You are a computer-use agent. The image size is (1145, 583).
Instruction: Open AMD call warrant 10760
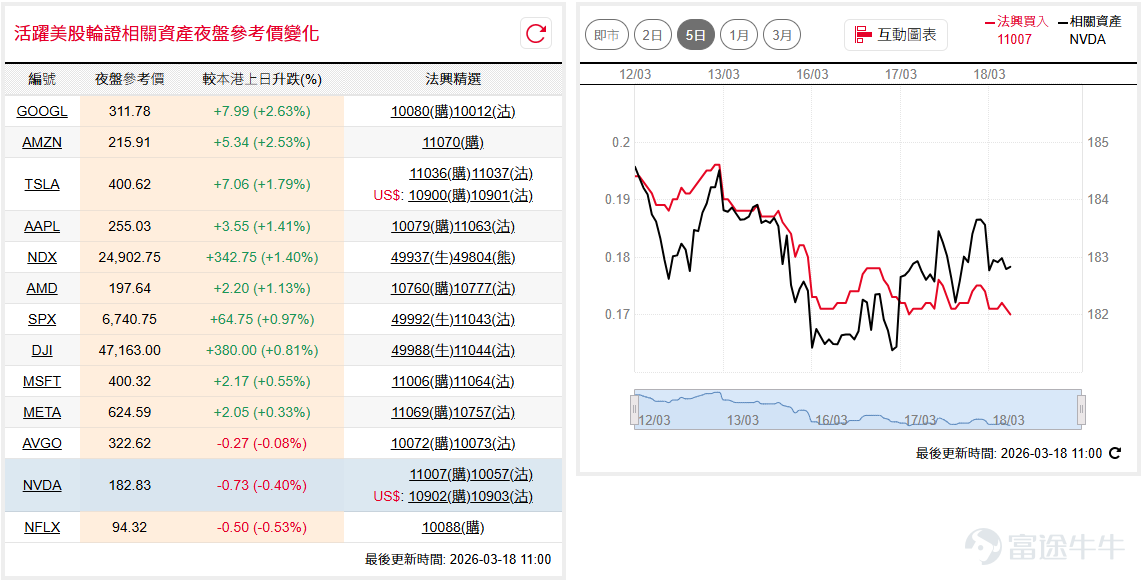(x=421, y=288)
